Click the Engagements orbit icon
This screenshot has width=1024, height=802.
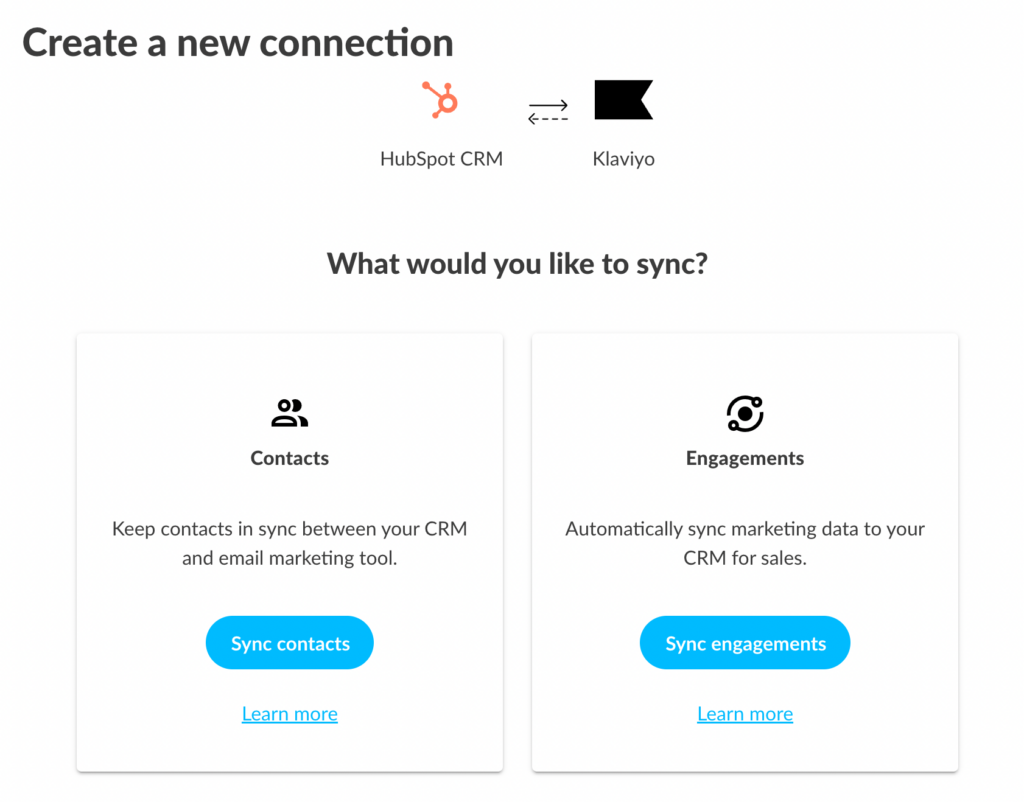tap(745, 413)
